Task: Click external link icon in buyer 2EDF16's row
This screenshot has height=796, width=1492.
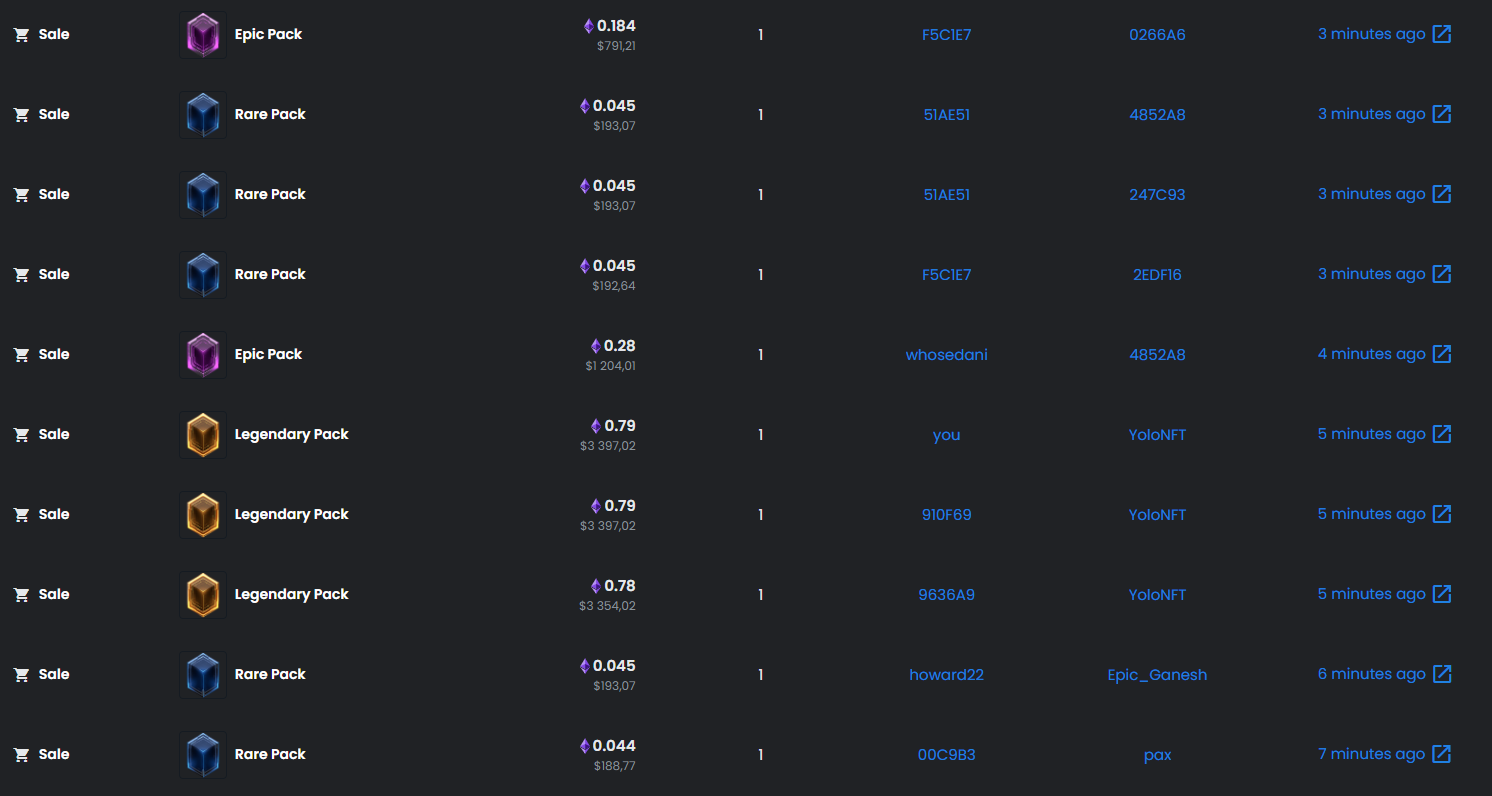Action: click(x=1441, y=274)
